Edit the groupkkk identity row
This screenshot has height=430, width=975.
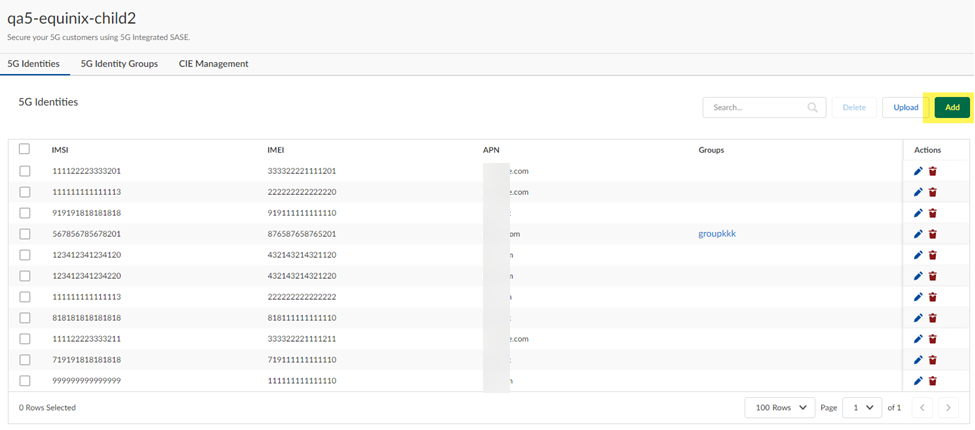point(918,234)
